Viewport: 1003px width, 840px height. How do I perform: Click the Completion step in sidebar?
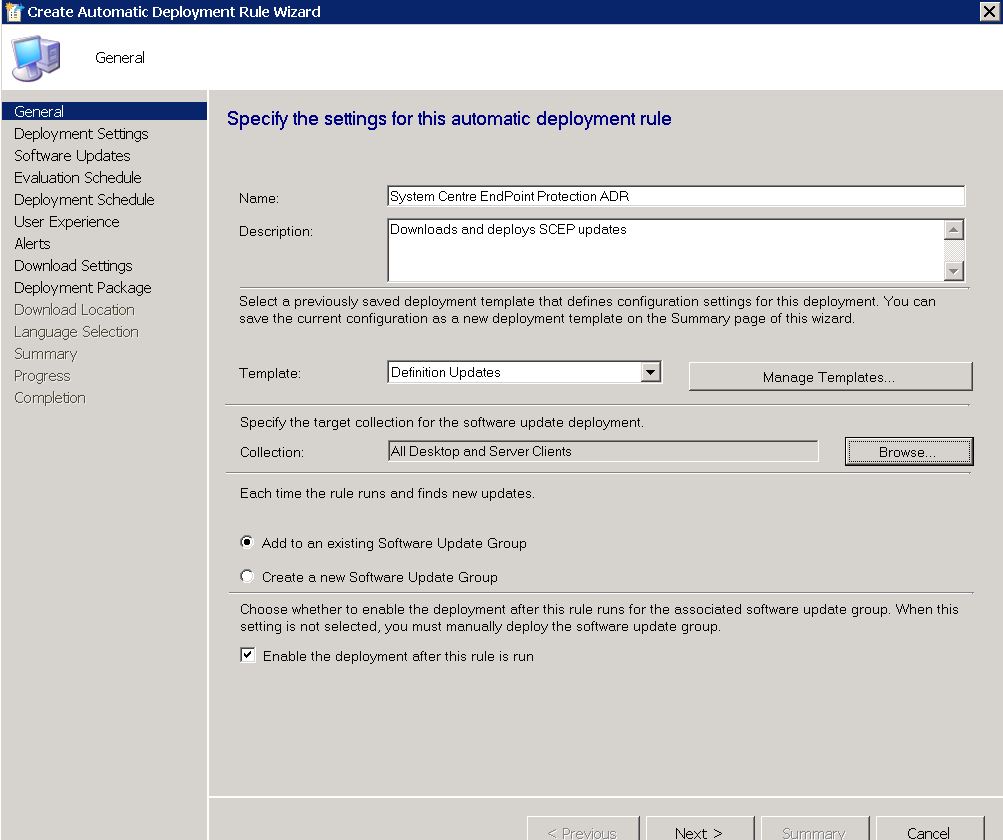(x=50, y=398)
